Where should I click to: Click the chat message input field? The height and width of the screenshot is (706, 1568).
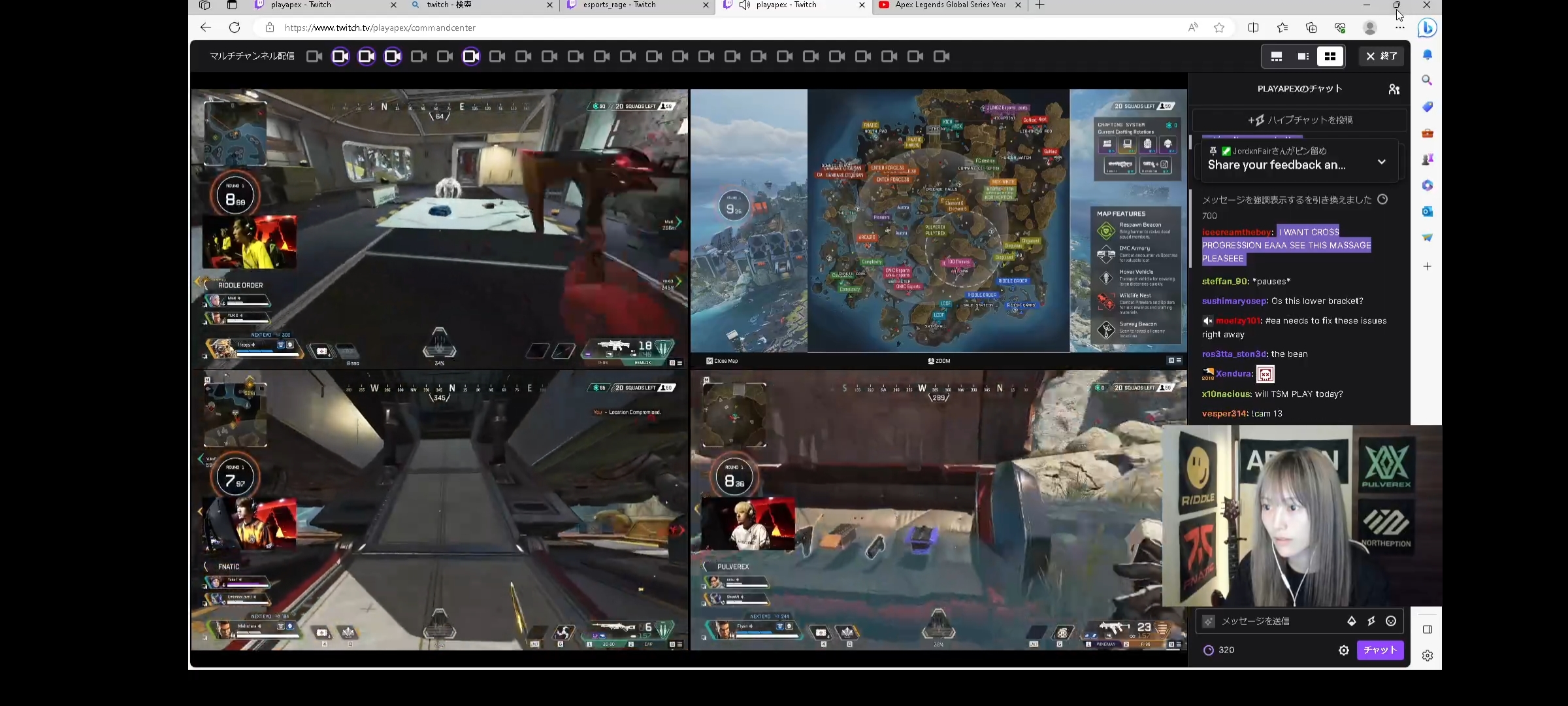(x=1274, y=621)
